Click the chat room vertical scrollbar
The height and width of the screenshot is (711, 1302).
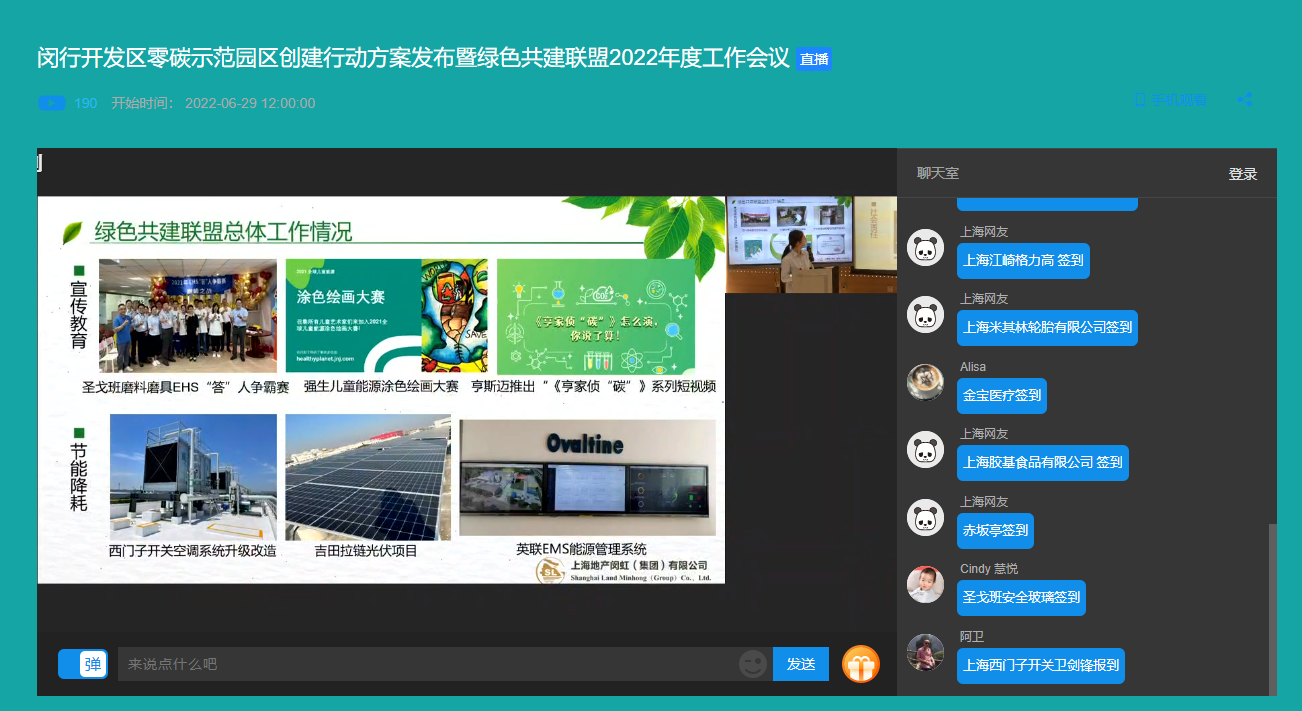[x=1273, y=609]
